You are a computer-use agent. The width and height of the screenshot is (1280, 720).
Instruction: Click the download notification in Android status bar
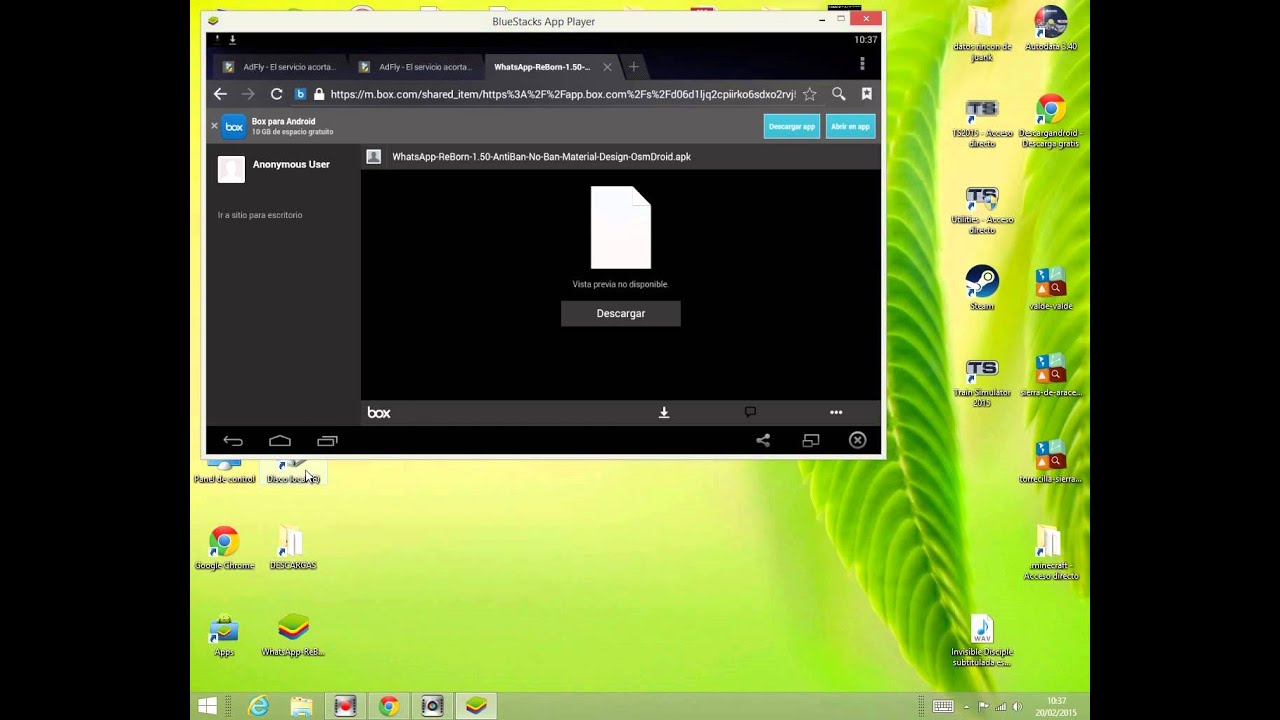(232, 40)
